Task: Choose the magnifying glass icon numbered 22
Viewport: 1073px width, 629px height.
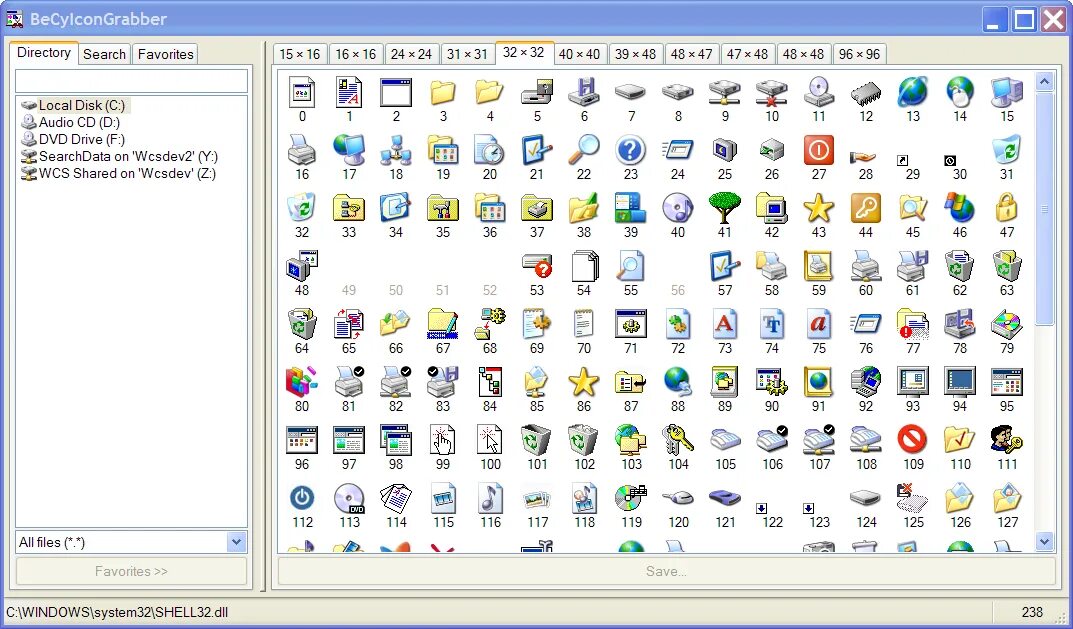Action: tap(584, 150)
